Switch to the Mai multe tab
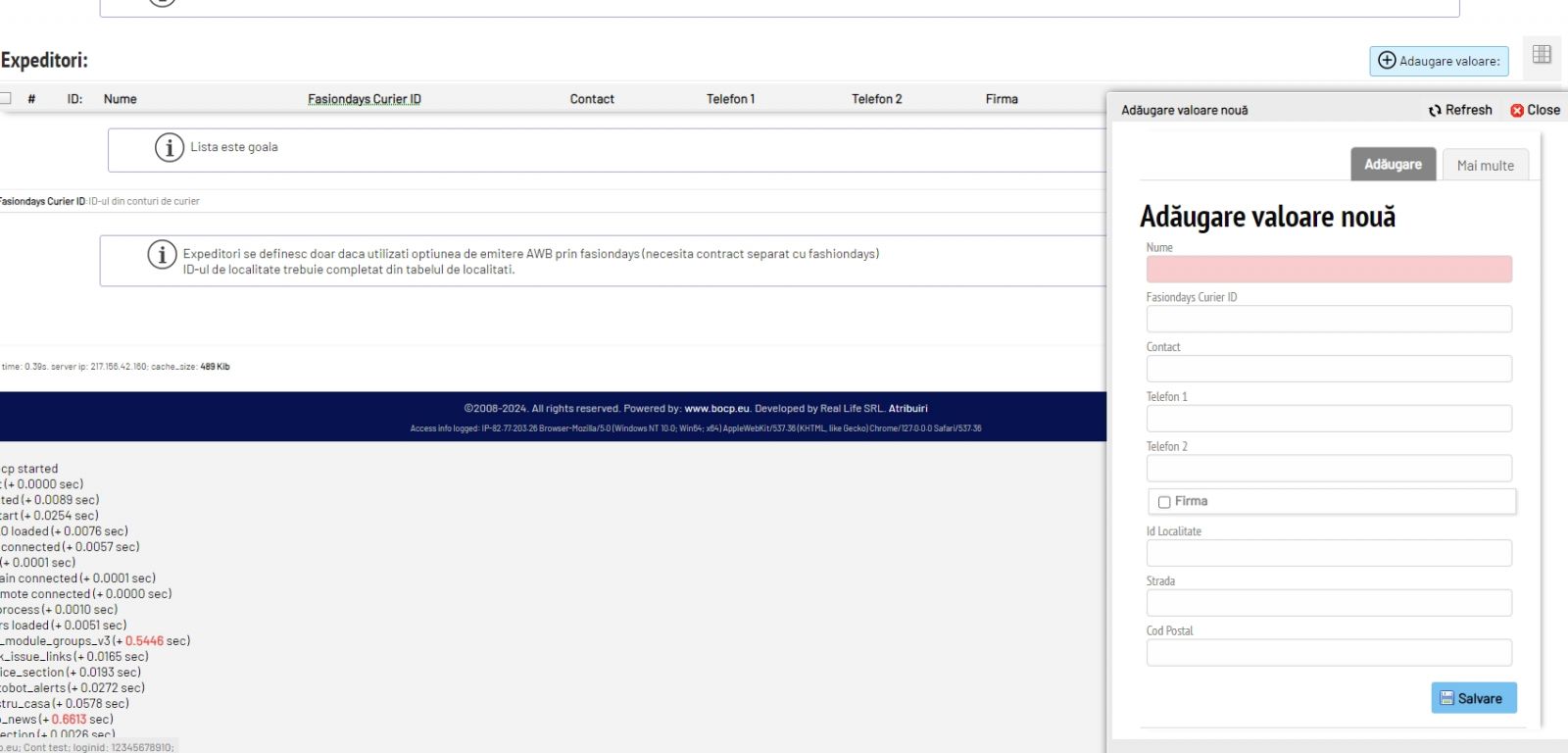This screenshot has width=1568, height=753. (x=1485, y=166)
